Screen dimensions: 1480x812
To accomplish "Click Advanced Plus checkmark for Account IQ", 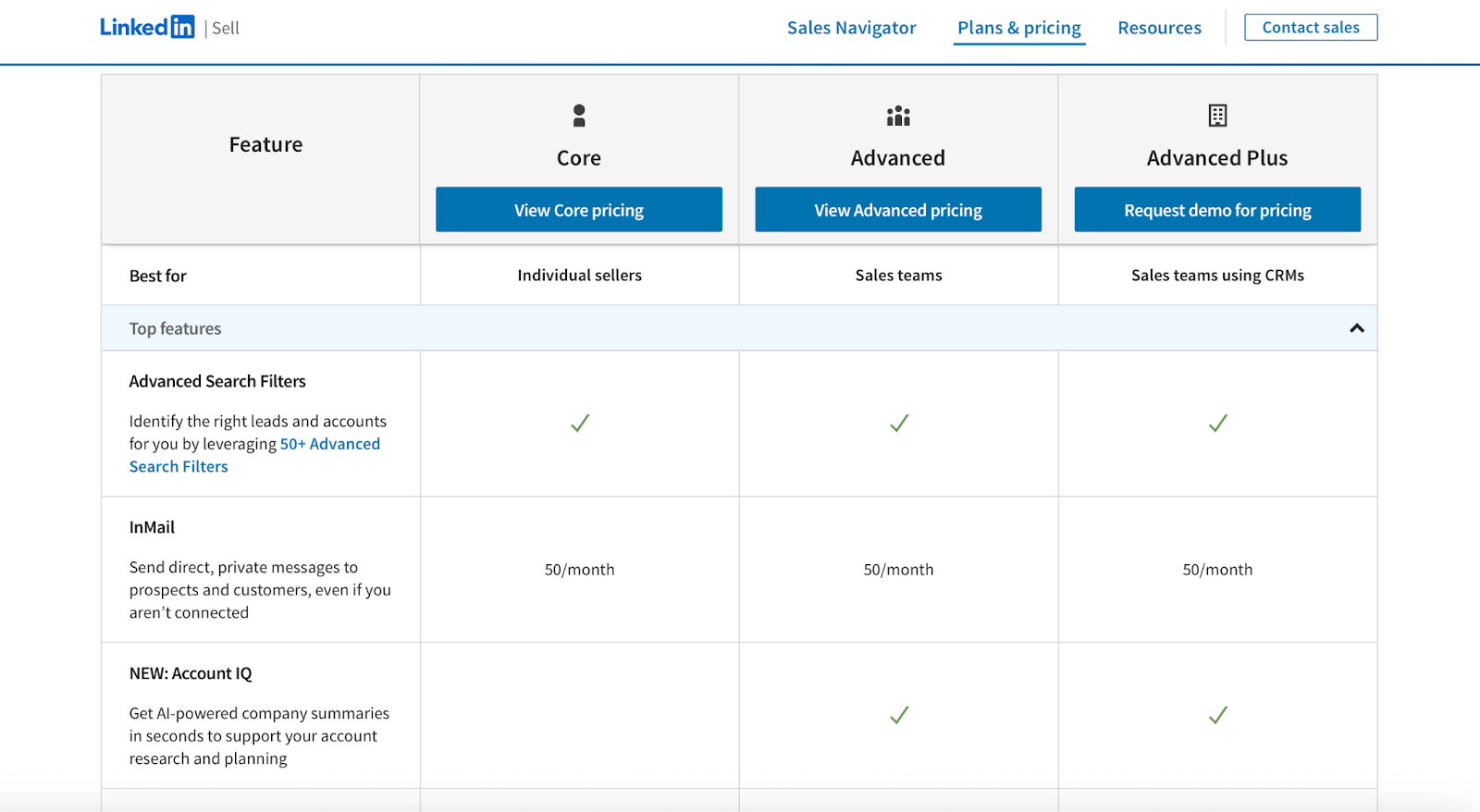I will tap(1218, 715).
